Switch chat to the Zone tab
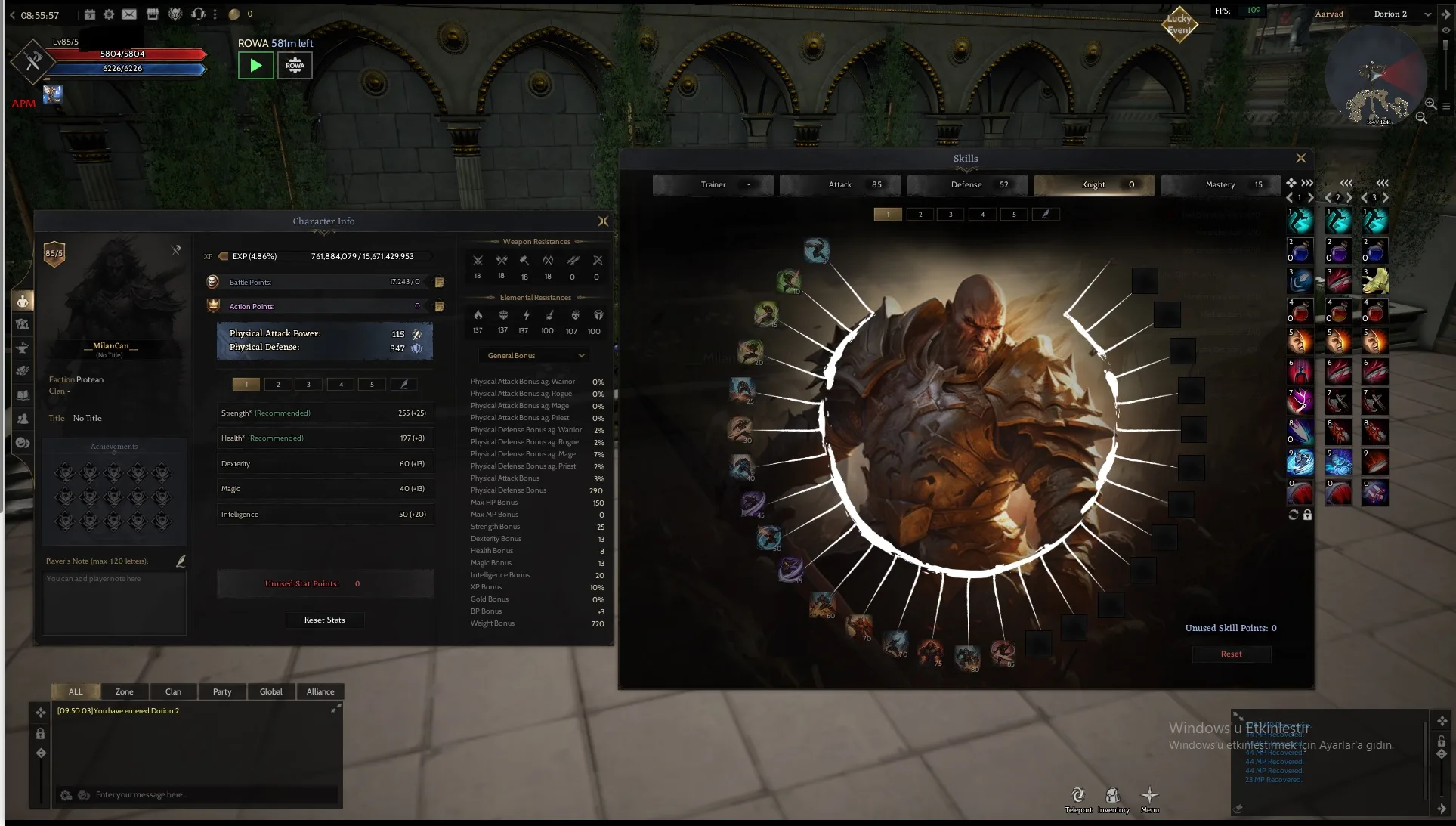The height and width of the screenshot is (826, 1456). (x=125, y=691)
